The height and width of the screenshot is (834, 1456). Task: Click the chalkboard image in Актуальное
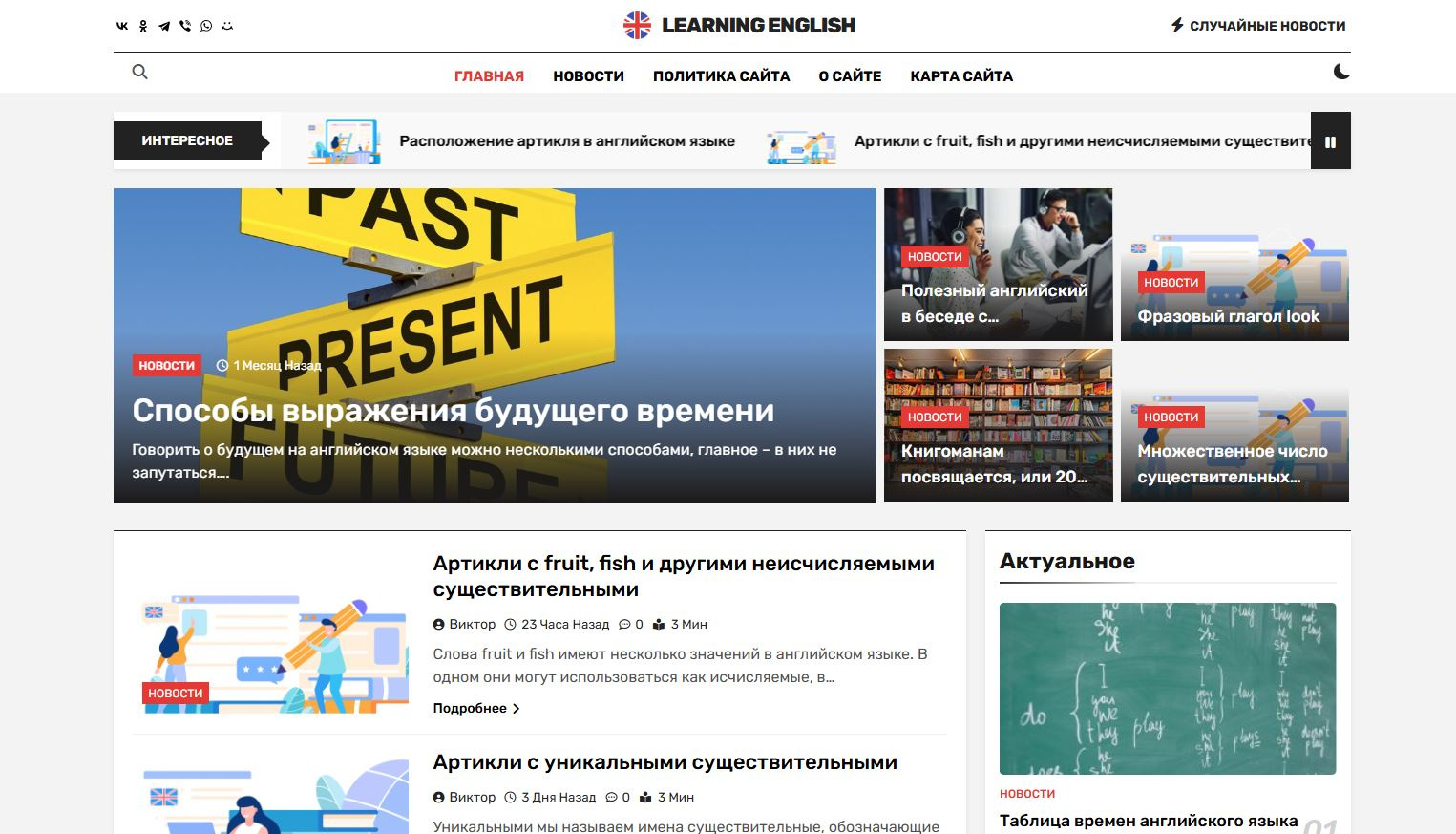(1168, 689)
